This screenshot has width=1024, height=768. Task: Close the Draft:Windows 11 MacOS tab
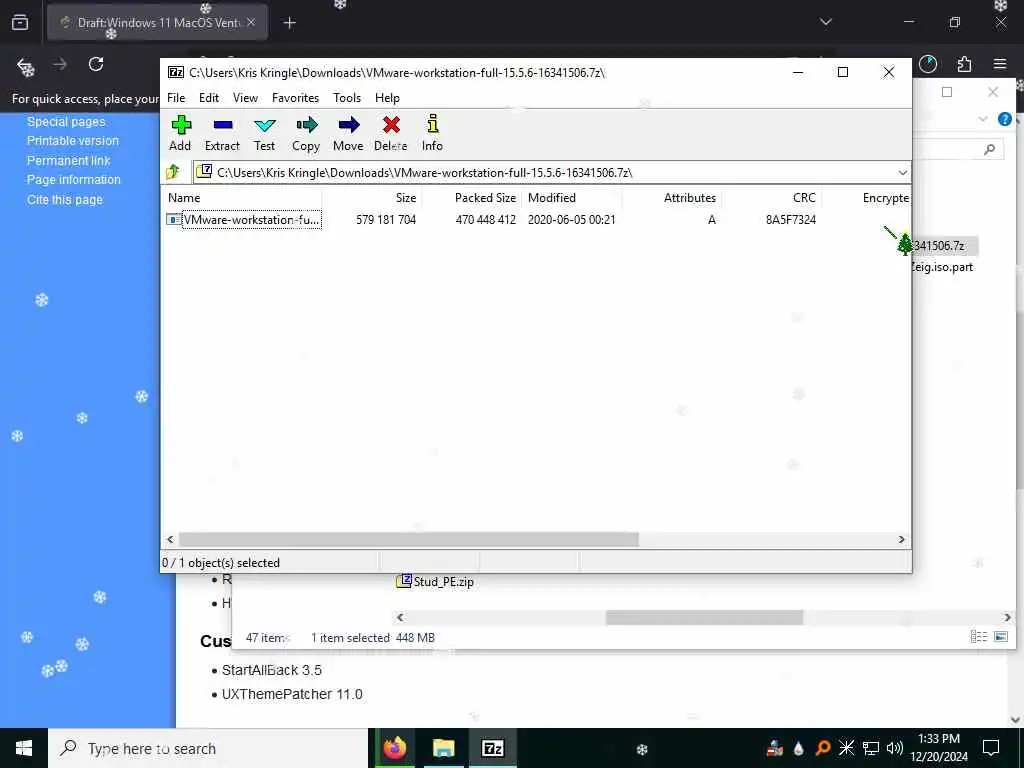coord(251,22)
